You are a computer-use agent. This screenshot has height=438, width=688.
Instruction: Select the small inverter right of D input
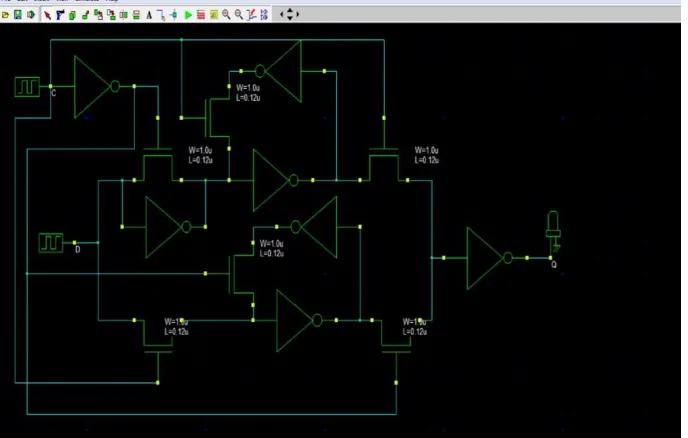pos(168,227)
